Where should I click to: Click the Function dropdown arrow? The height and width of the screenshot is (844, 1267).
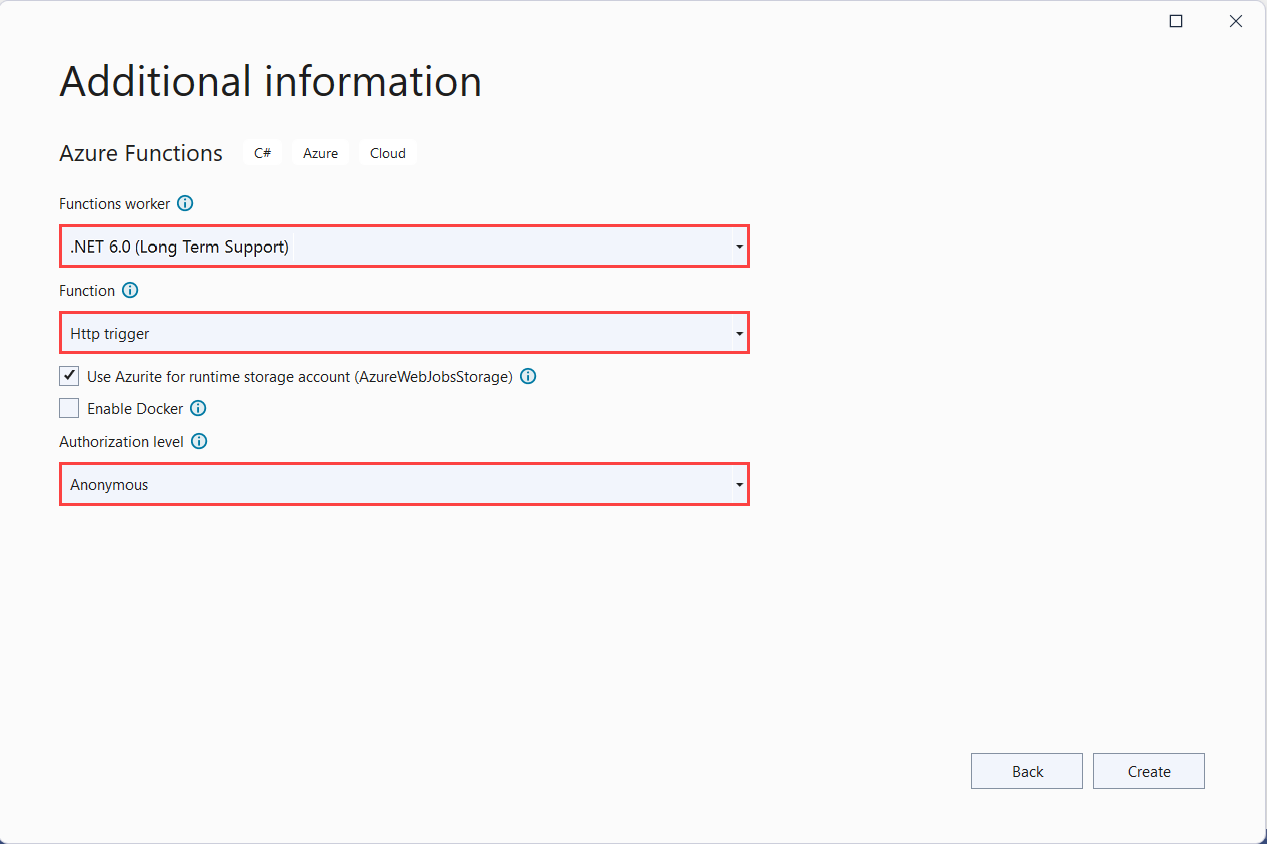coord(738,334)
